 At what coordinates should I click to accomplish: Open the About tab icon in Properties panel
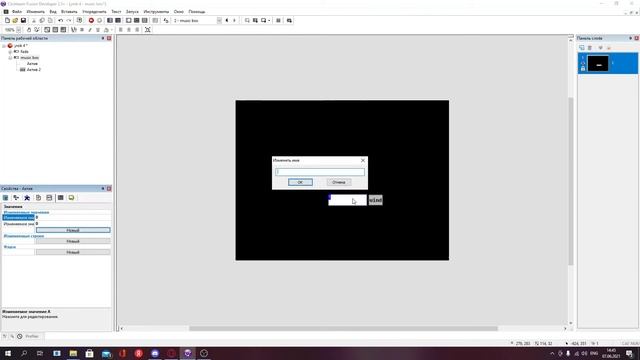pyautogui.click(x=71, y=198)
